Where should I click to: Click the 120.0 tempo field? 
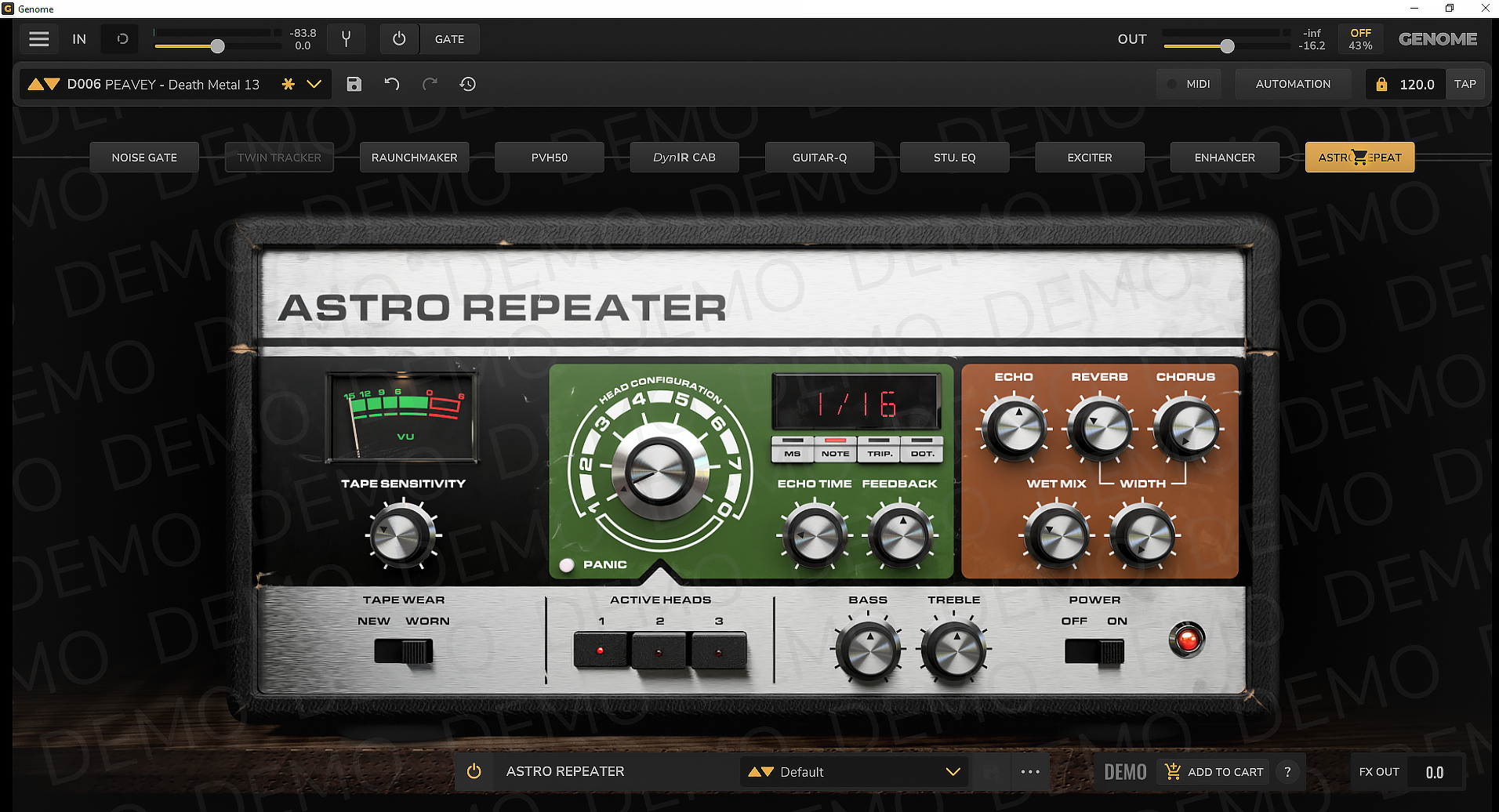pos(1417,85)
